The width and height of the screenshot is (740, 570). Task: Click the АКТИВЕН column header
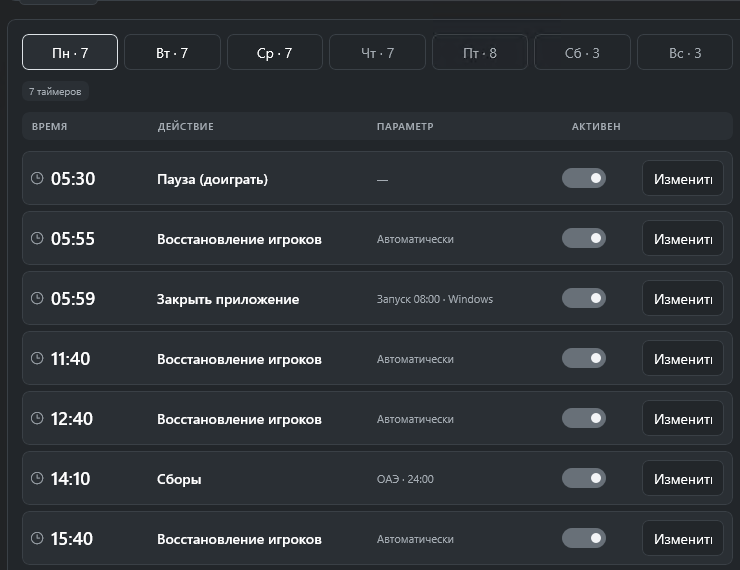point(596,126)
